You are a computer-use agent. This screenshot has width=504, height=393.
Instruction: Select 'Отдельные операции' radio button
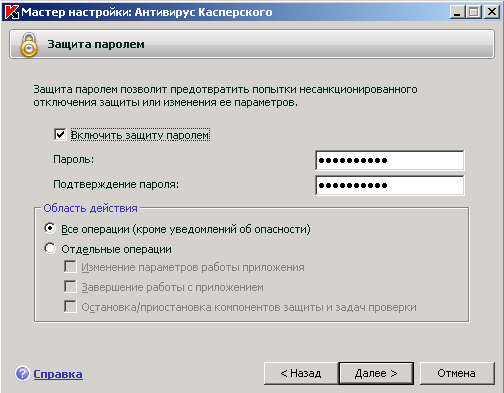click(x=50, y=248)
